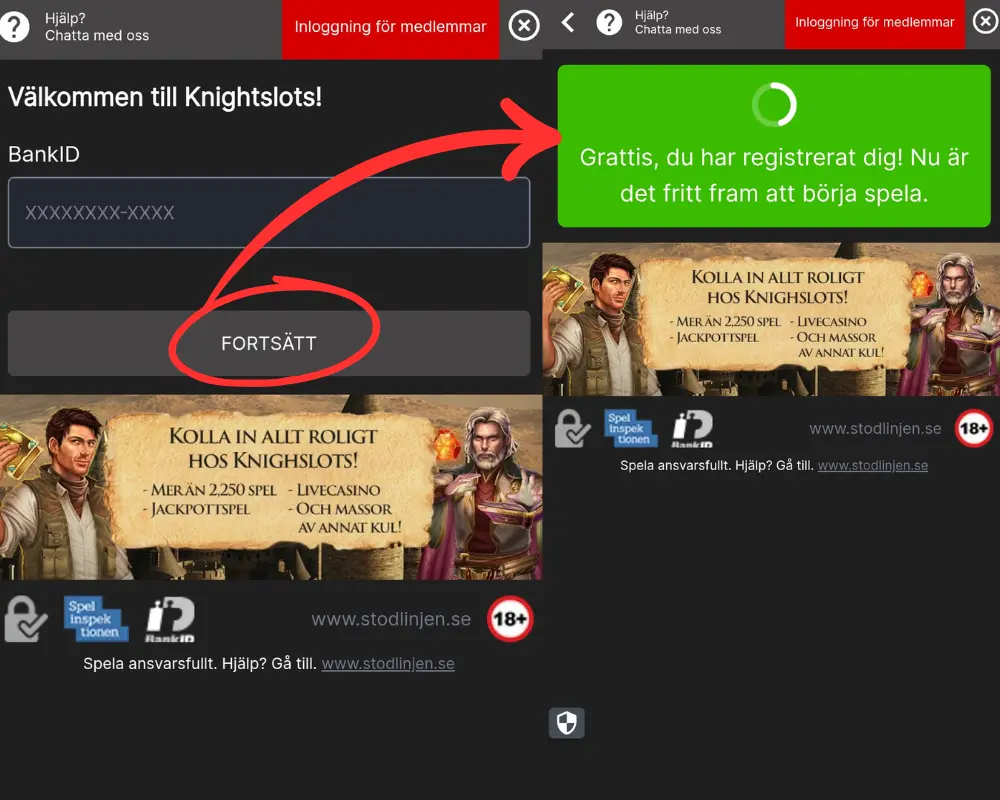Click secure padlock icon in right panel
Viewport: 1000px width, 800px height.
[572, 428]
